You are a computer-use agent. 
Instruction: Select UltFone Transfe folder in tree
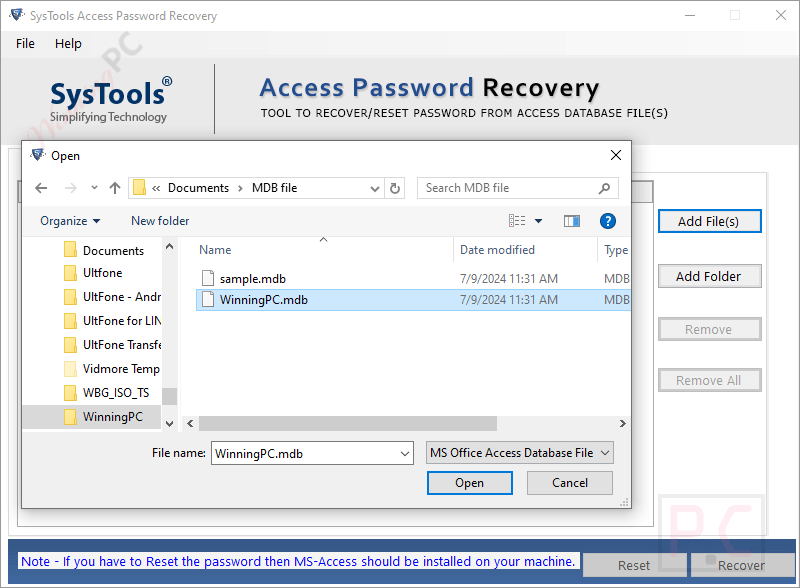pyautogui.click(x=112, y=345)
